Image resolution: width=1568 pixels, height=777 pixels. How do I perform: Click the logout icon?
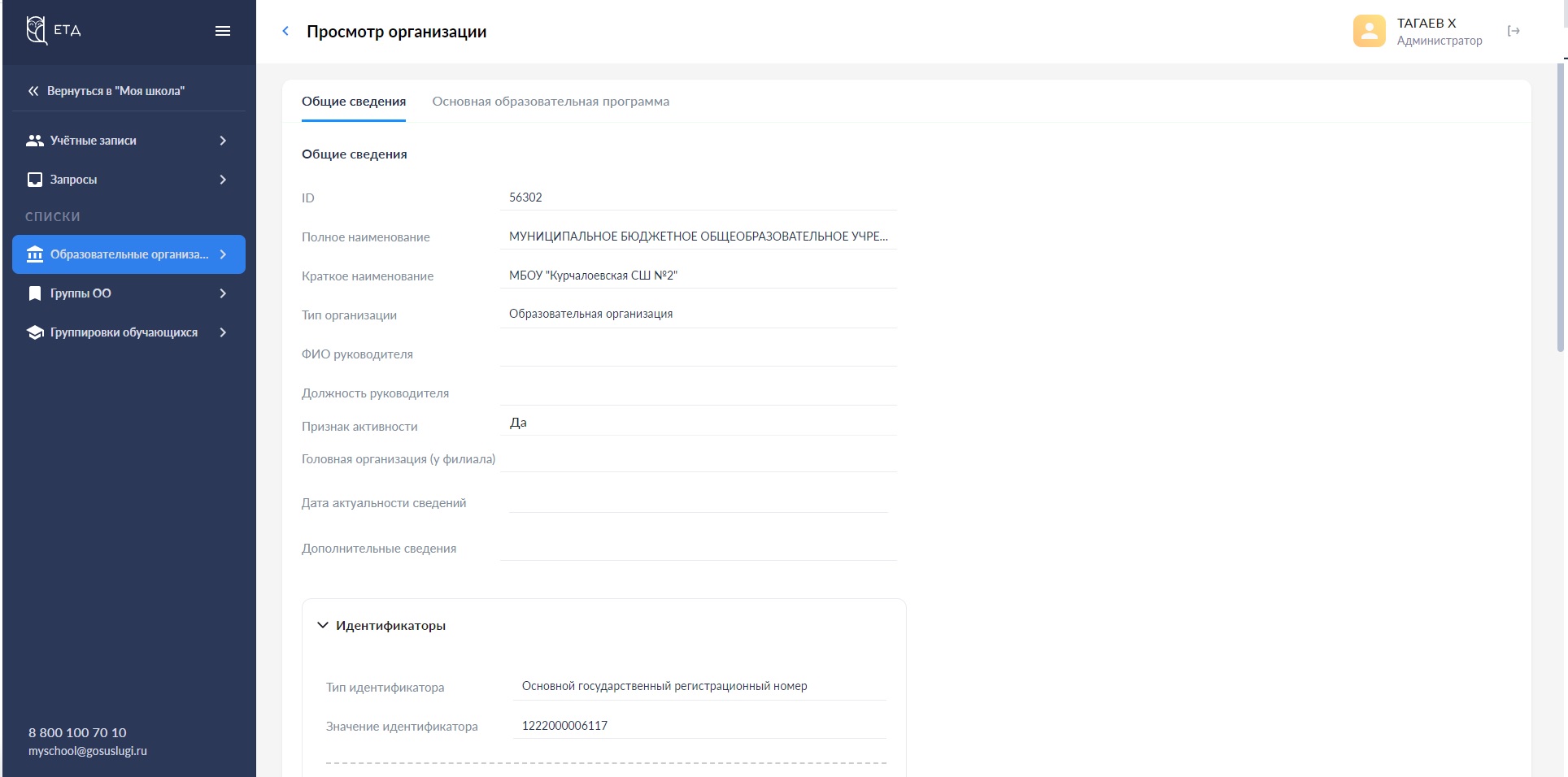tap(1513, 31)
